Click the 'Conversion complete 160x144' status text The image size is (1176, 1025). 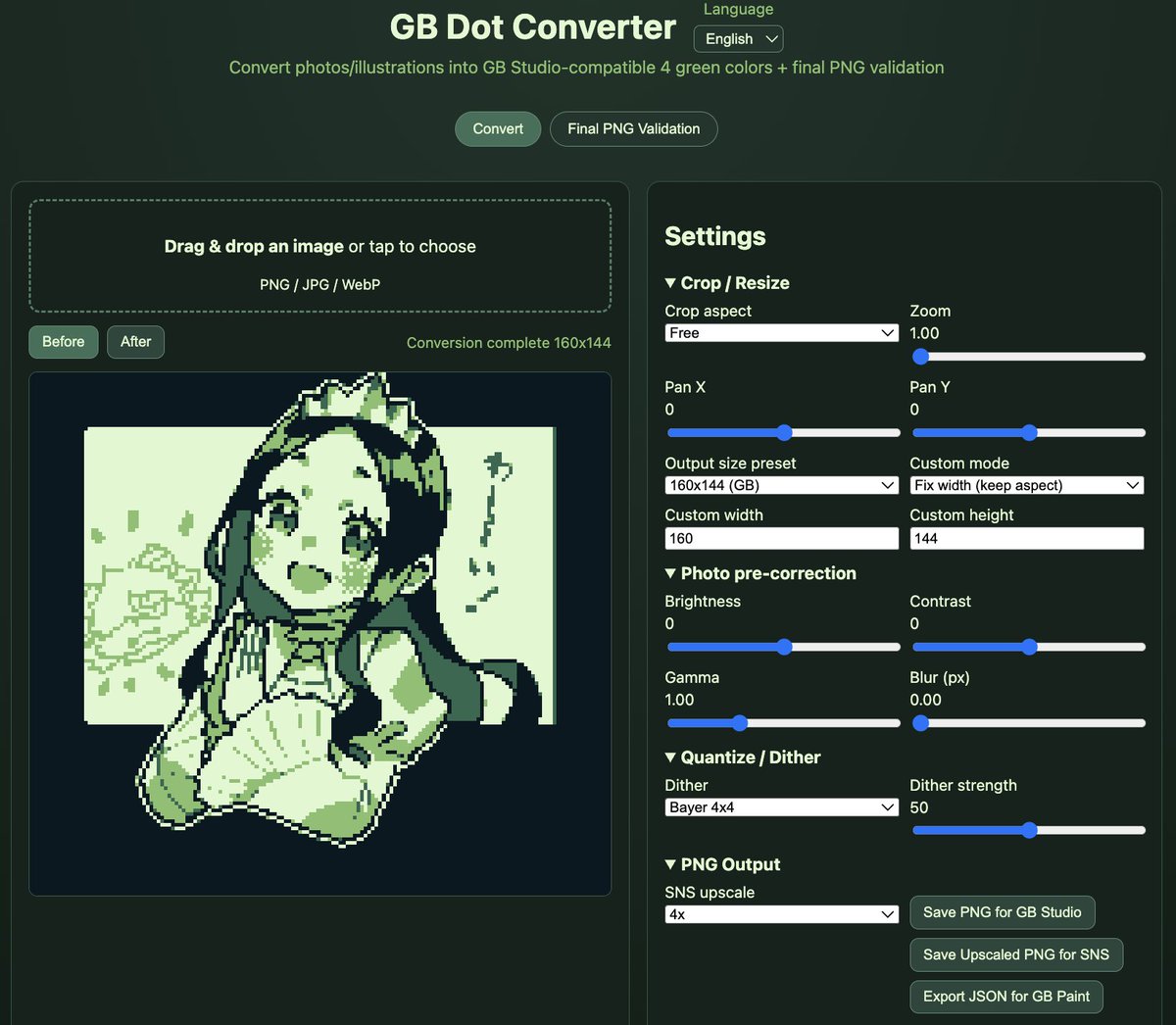(509, 343)
